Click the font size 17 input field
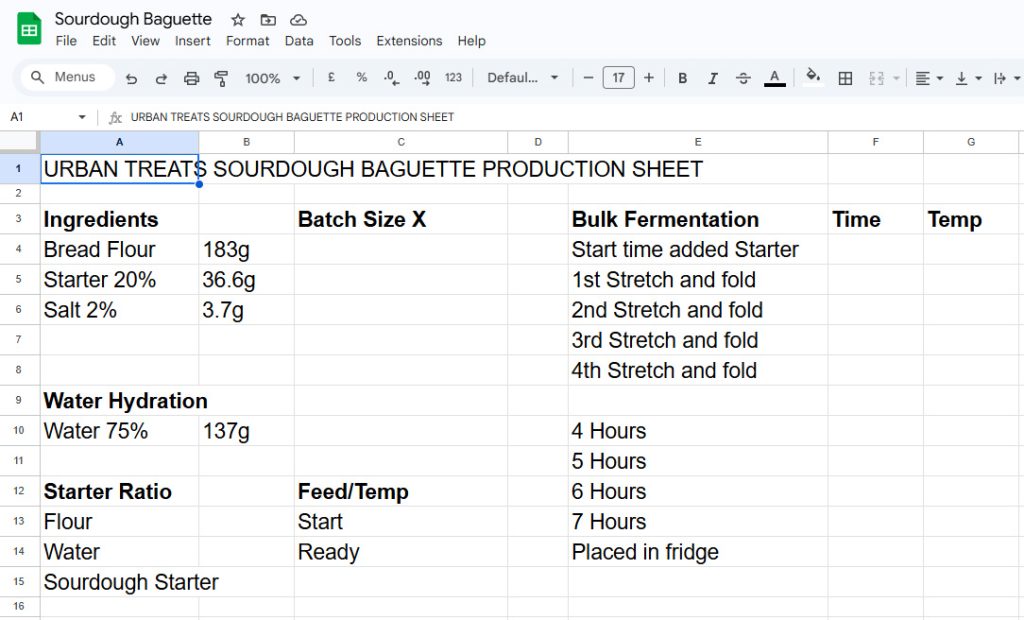This screenshot has width=1024, height=620. (618, 78)
